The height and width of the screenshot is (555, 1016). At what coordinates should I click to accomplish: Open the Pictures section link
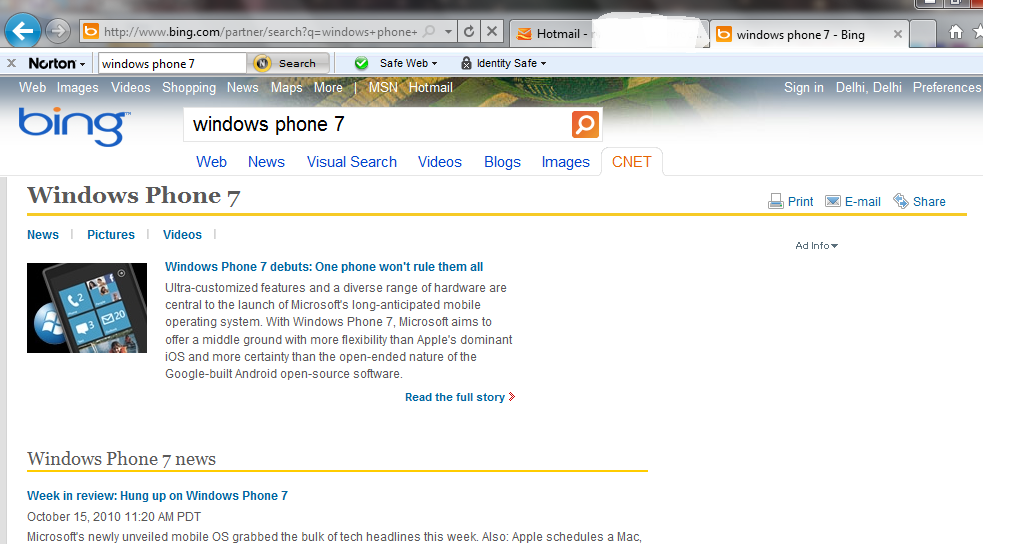(111, 234)
